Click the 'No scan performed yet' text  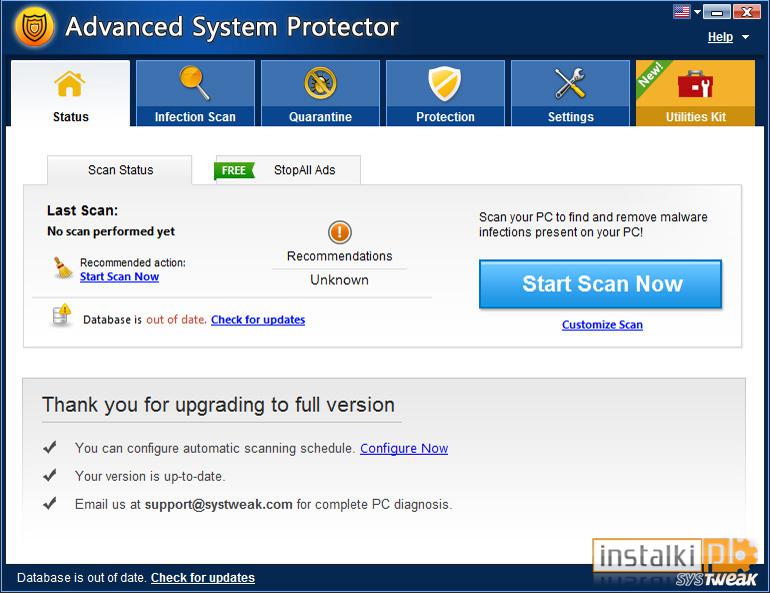pyautogui.click(x=111, y=231)
